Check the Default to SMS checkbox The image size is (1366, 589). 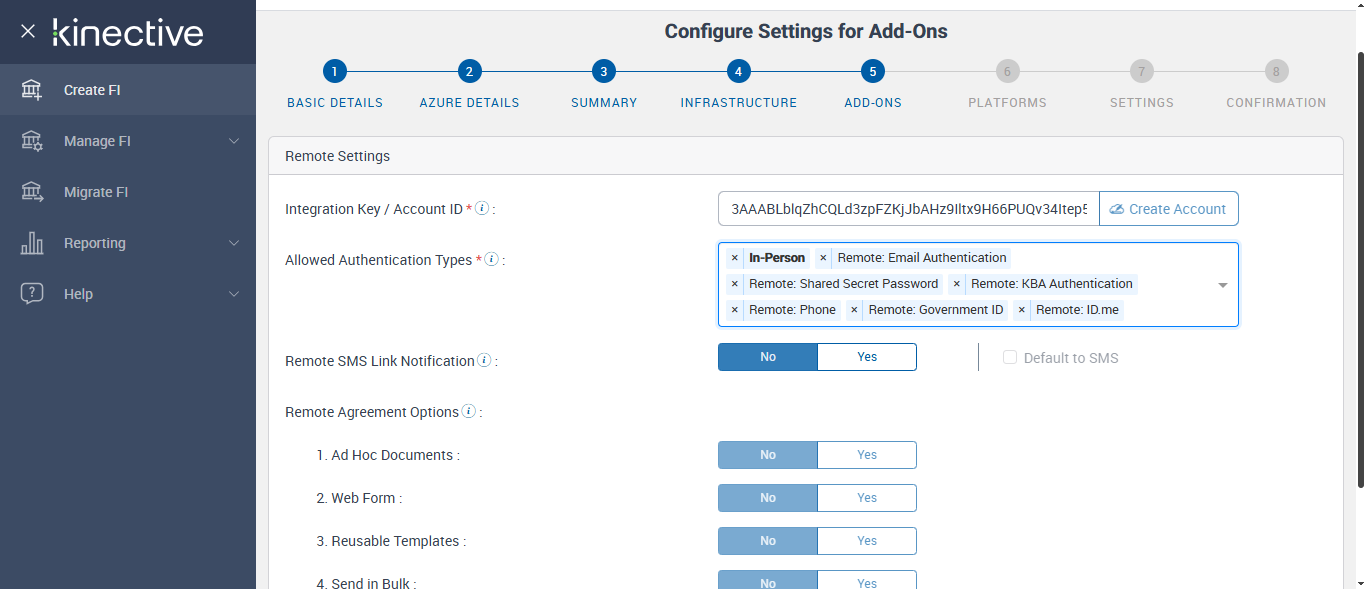(x=1010, y=358)
